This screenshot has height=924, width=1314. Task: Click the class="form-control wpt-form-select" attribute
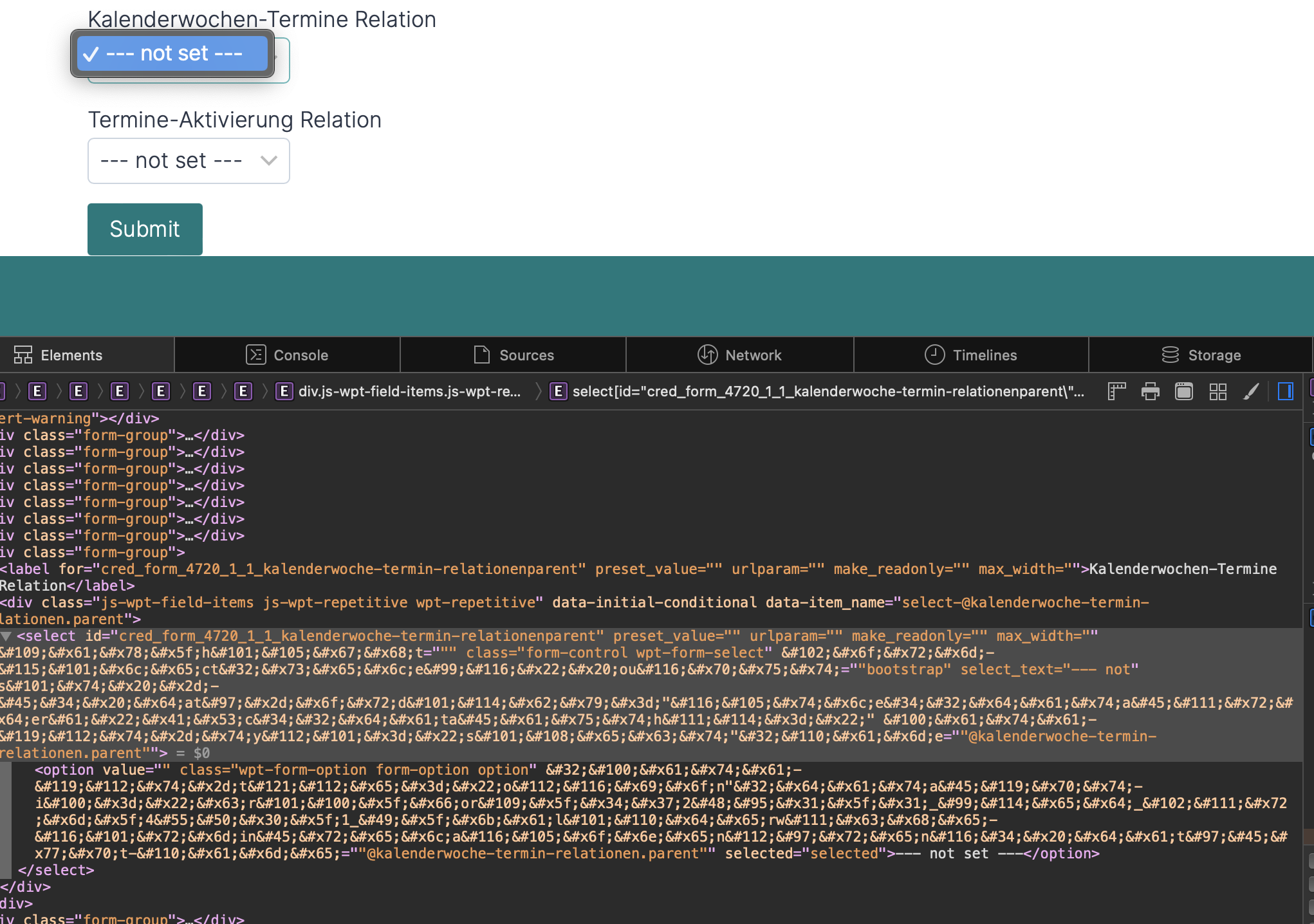619,652
